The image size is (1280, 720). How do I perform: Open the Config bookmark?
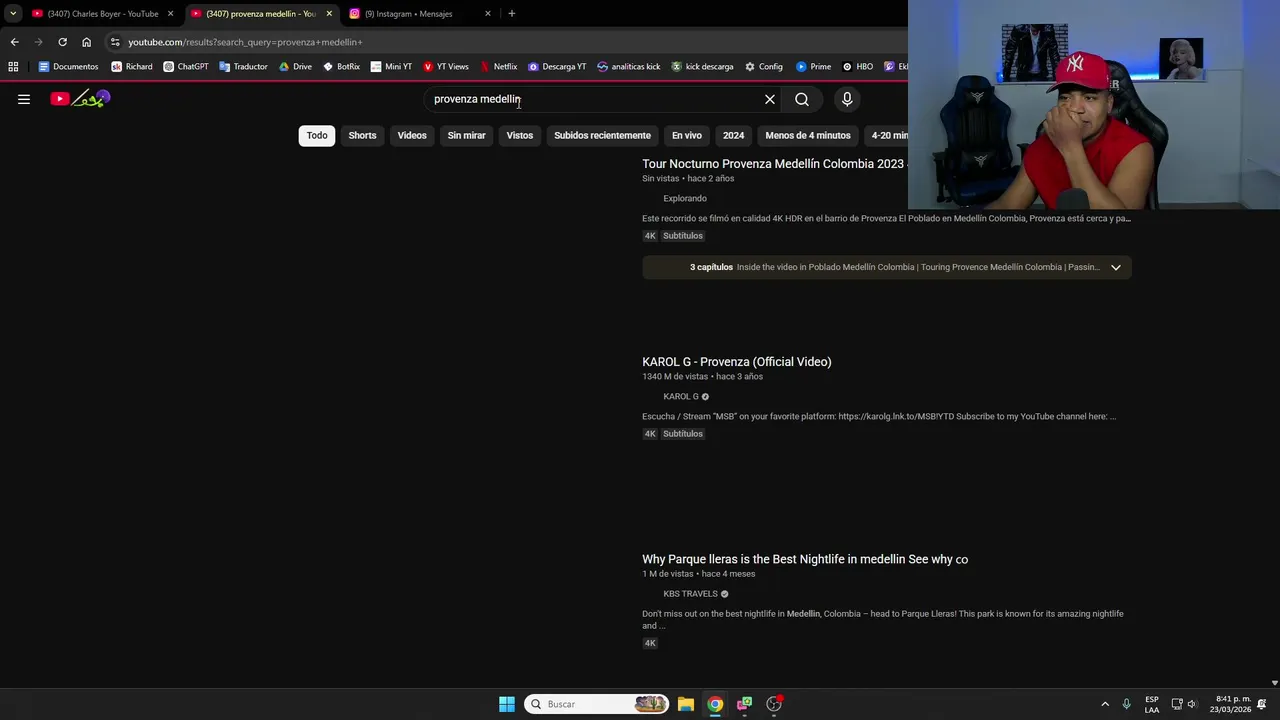[x=764, y=67]
